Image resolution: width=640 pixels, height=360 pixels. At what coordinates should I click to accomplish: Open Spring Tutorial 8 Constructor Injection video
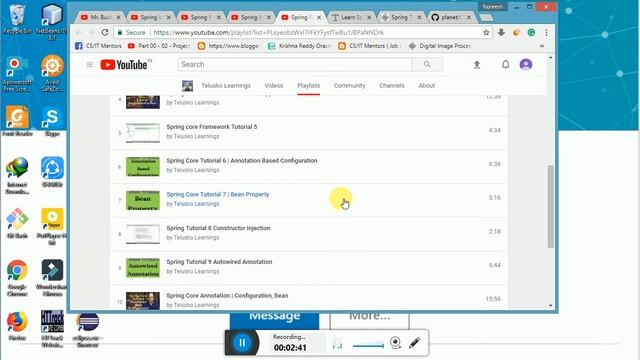pyautogui.click(x=218, y=228)
